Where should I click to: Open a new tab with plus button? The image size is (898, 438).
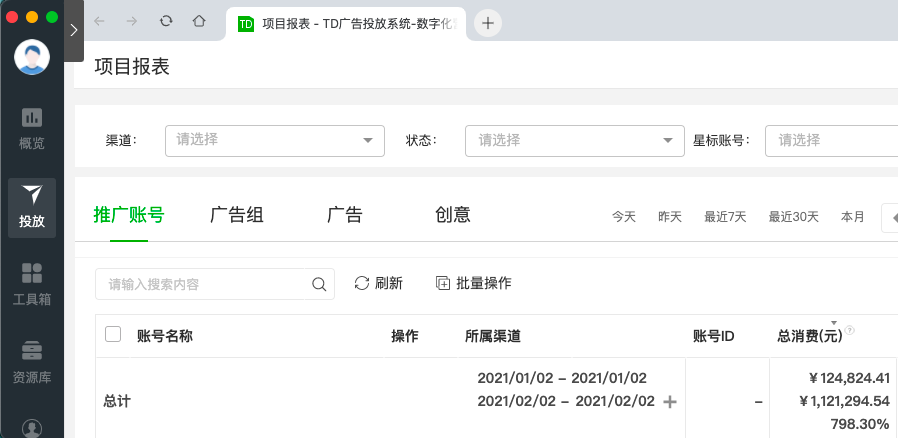coord(488,23)
